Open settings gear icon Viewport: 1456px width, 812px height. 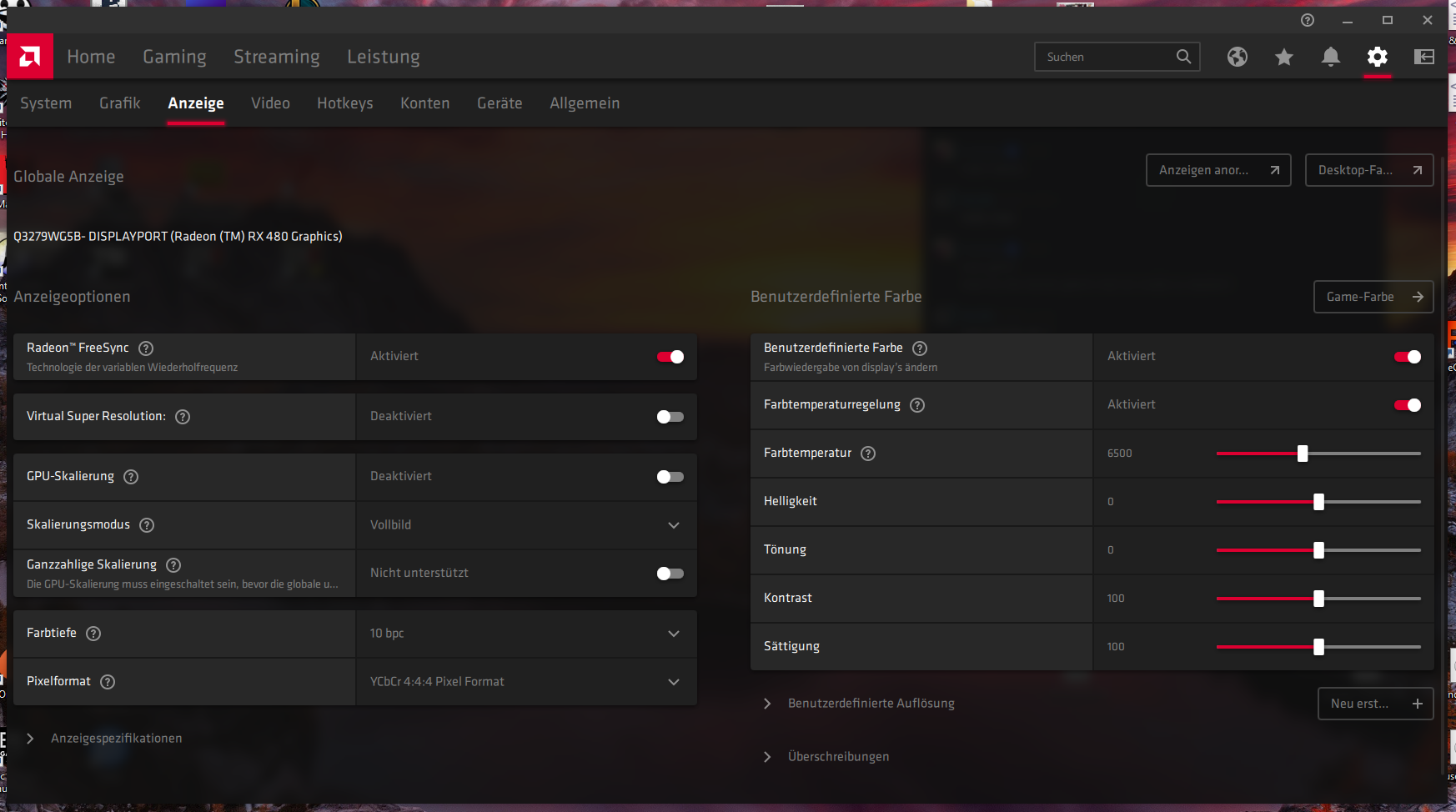coord(1378,57)
